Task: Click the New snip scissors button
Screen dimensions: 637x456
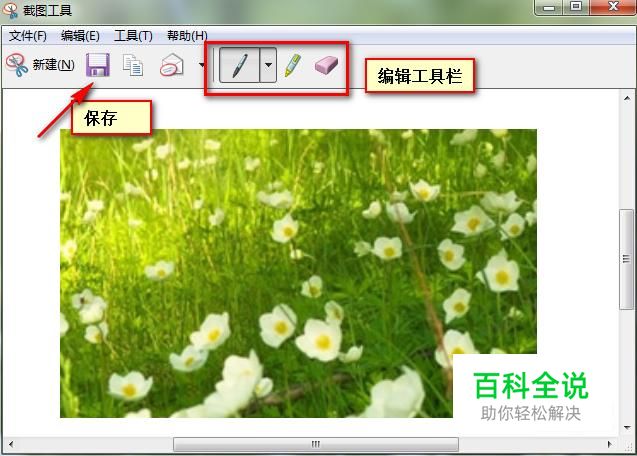Action: coord(40,65)
